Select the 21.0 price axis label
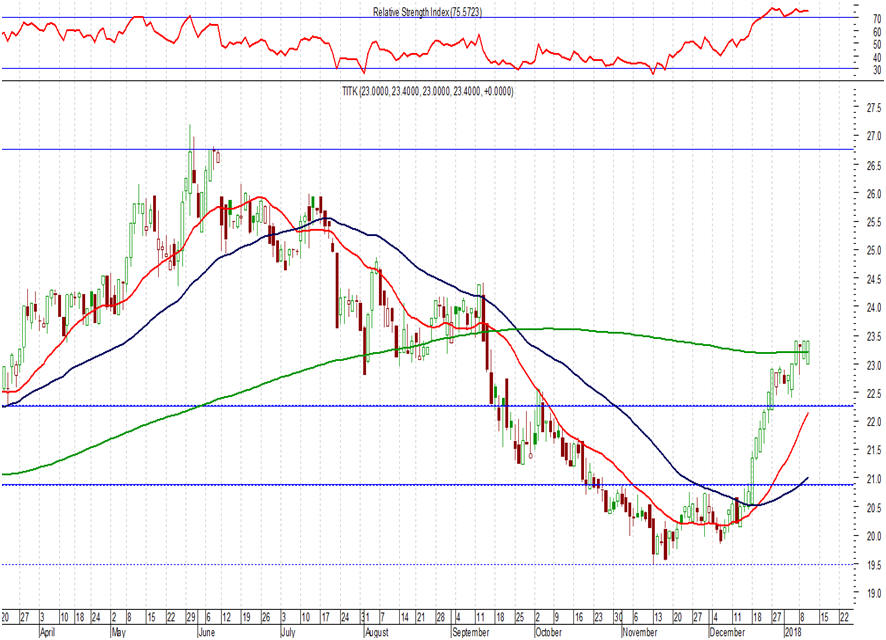 pyautogui.click(x=874, y=479)
